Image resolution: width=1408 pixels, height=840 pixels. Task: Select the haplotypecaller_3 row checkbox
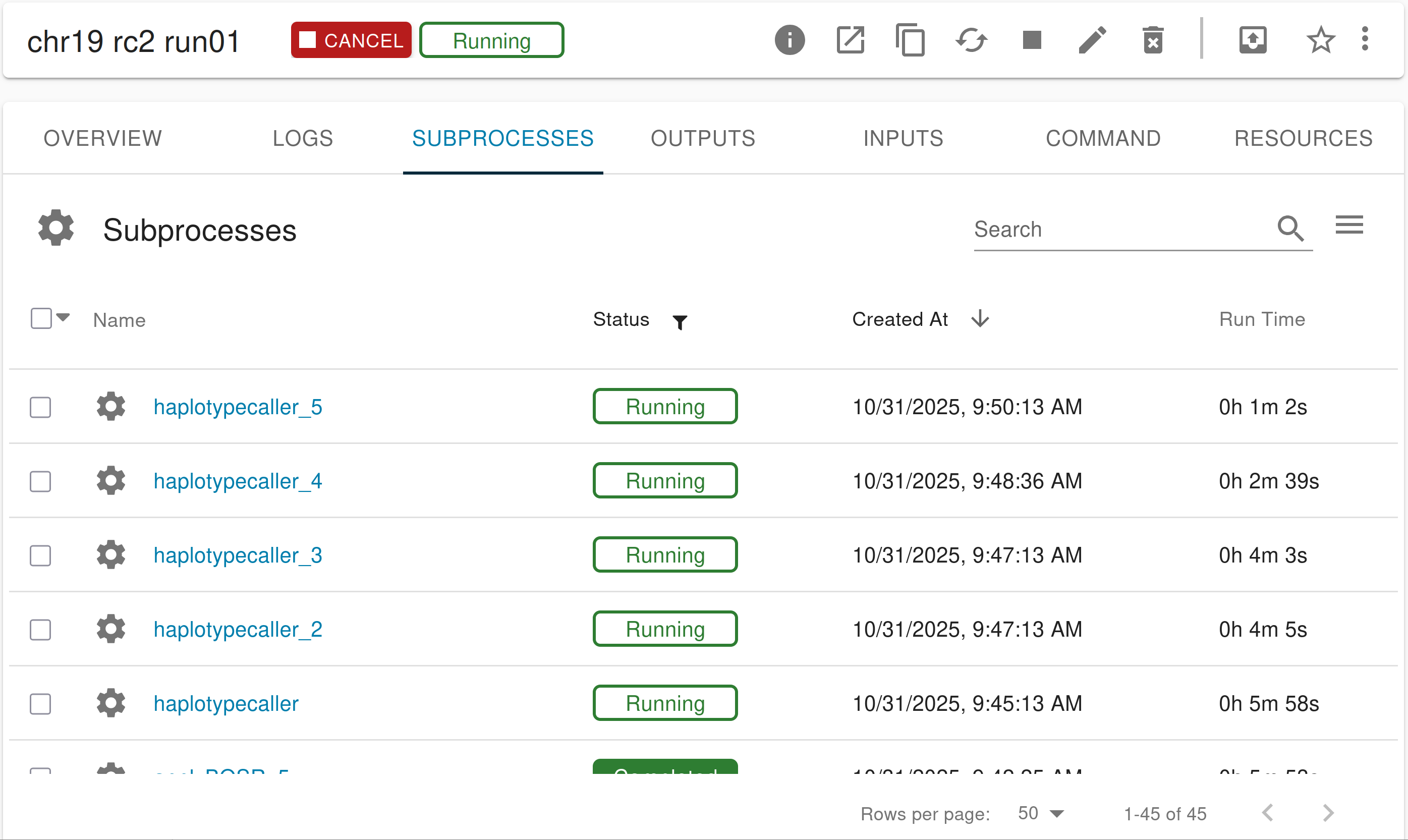(40, 555)
